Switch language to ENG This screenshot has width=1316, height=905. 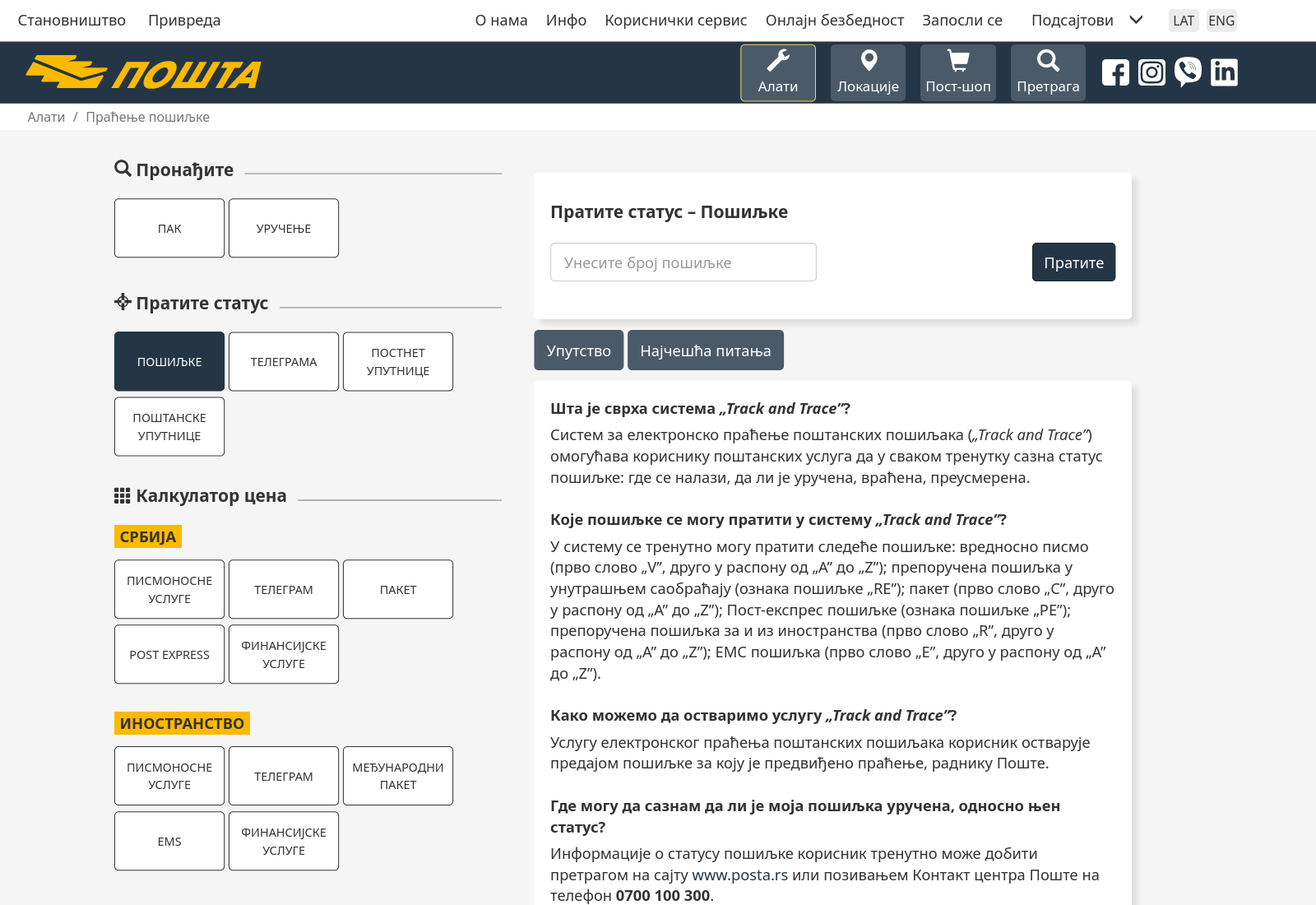tap(1221, 21)
